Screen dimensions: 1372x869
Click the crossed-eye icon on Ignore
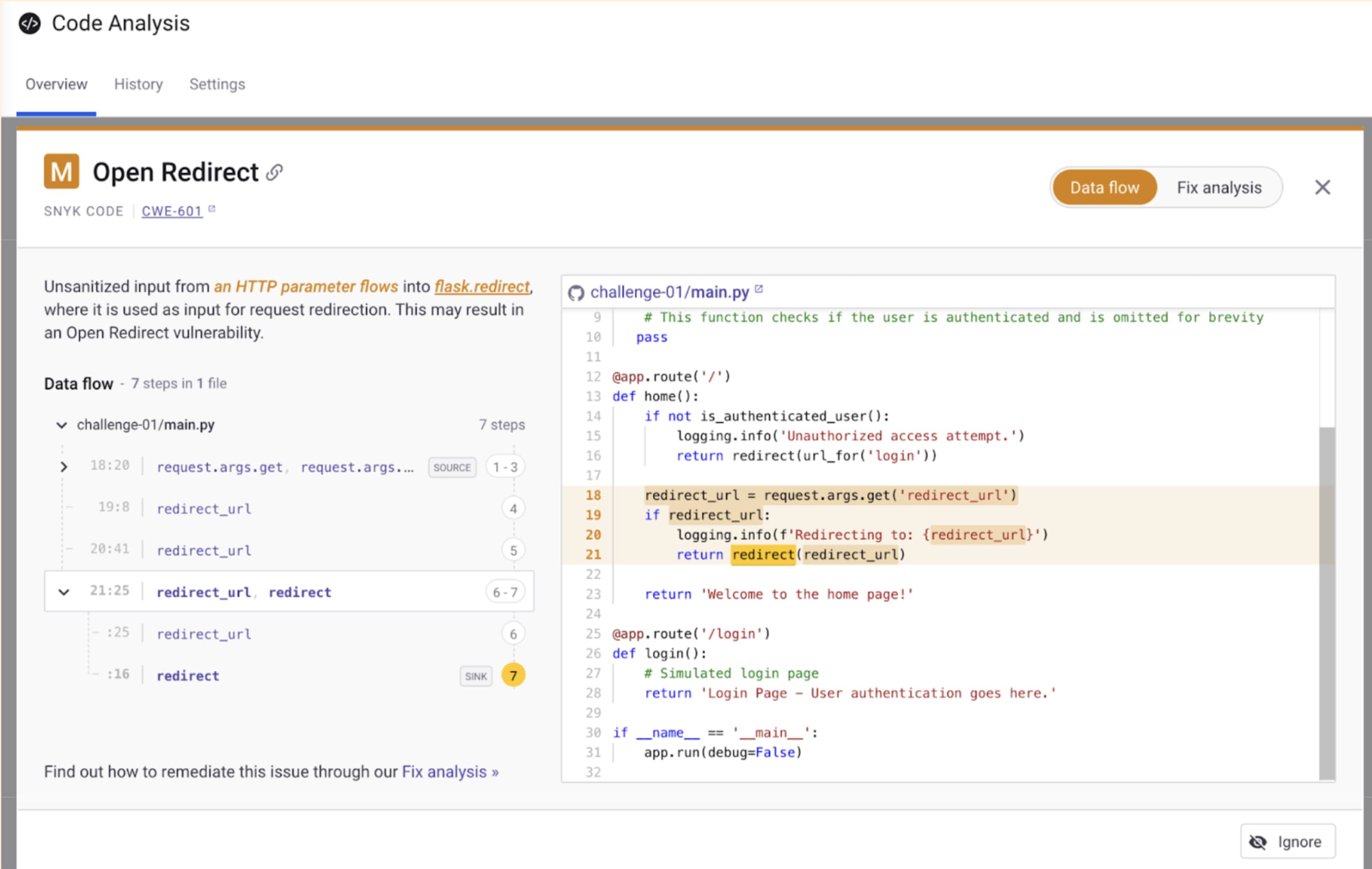point(1257,842)
